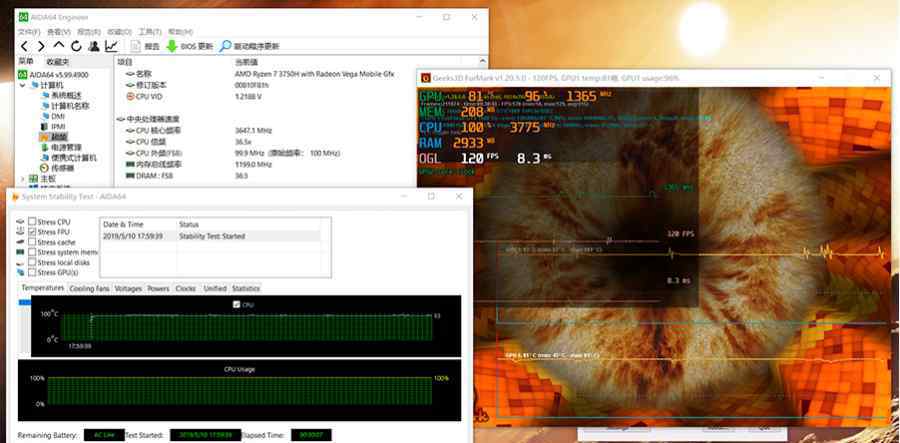The image size is (900, 443).
Task: Open 电源管理 in the tree
Action: click(66, 147)
